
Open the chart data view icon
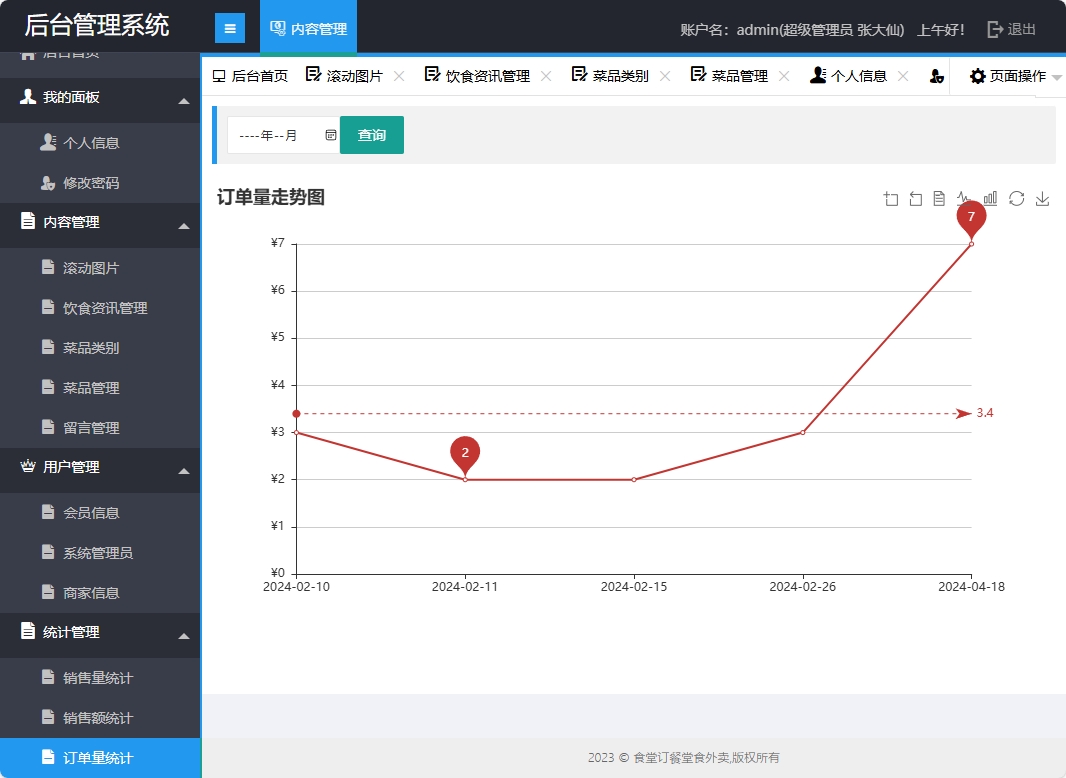(939, 199)
